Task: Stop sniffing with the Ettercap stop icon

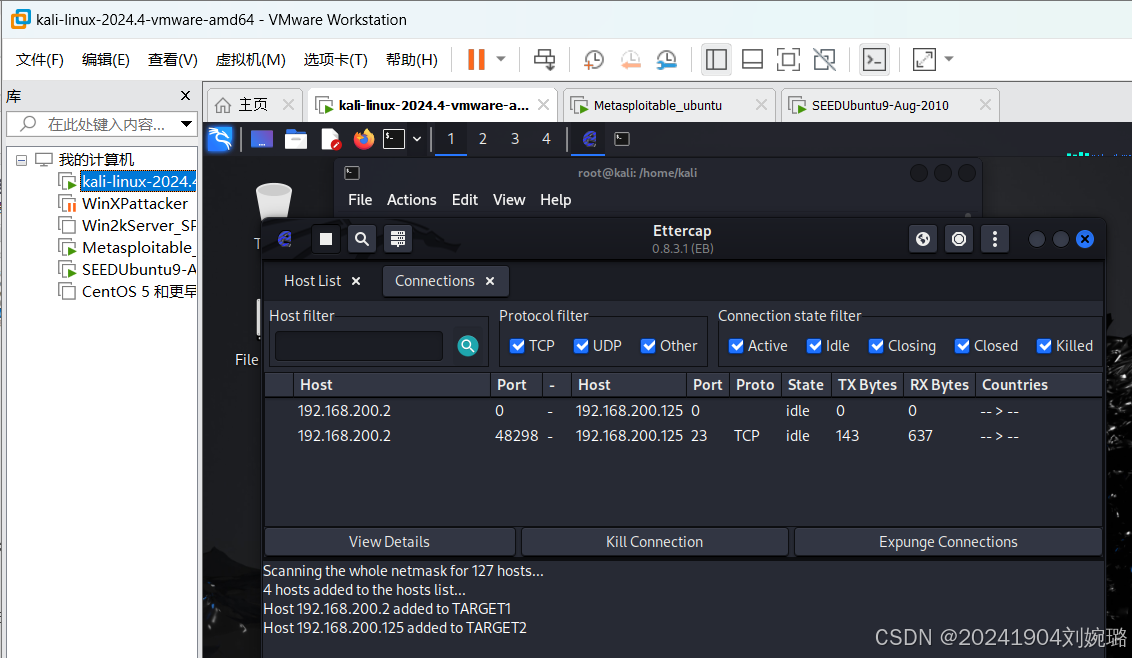Action: 326,239
